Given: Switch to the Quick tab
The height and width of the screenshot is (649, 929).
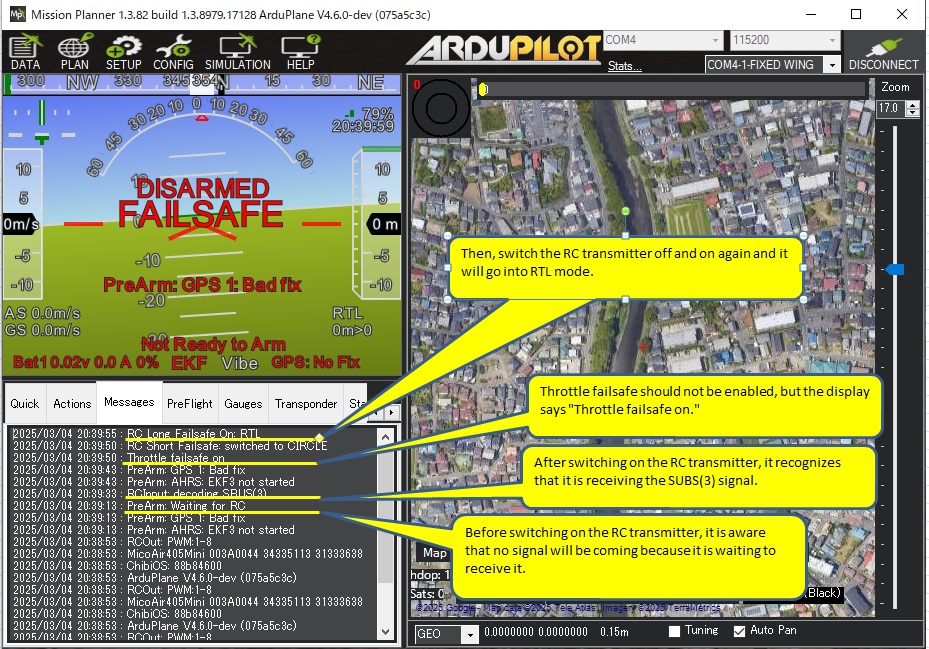Looking at the screenshot, I should pos(24,404).
